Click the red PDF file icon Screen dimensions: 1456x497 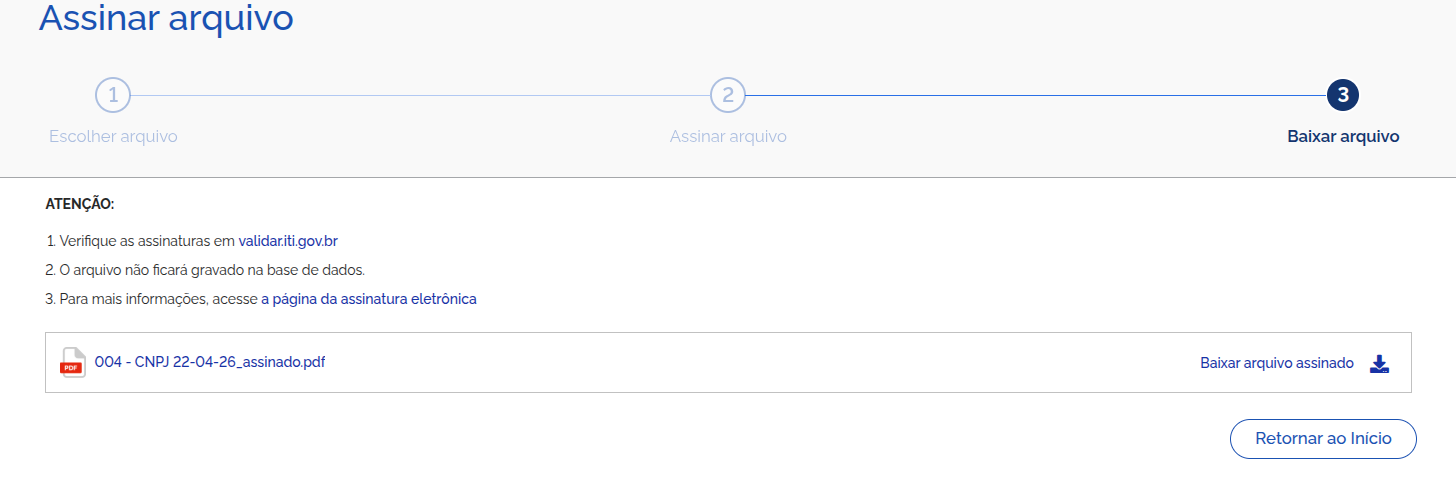tap(73, 362)
